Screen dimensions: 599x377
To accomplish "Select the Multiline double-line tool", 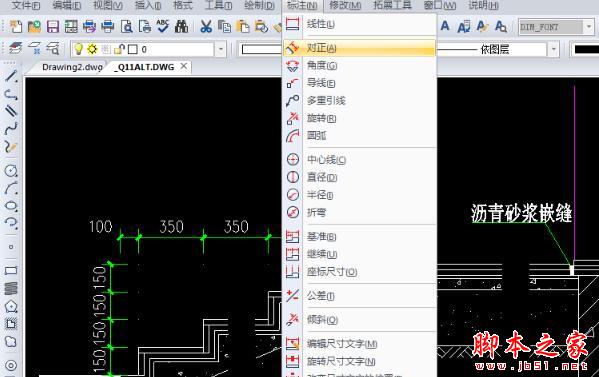I will click(11, 111).
